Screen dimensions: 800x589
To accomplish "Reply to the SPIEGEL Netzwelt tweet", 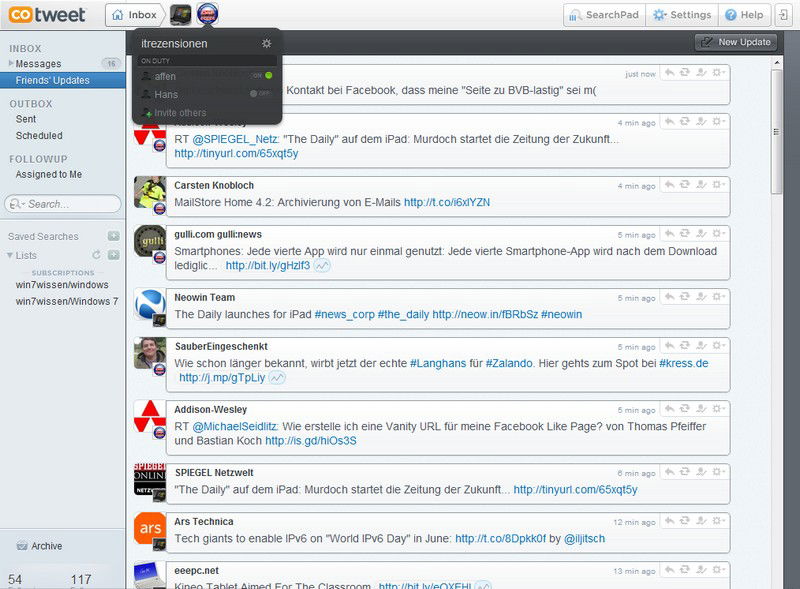I will [x=669, y=472].
